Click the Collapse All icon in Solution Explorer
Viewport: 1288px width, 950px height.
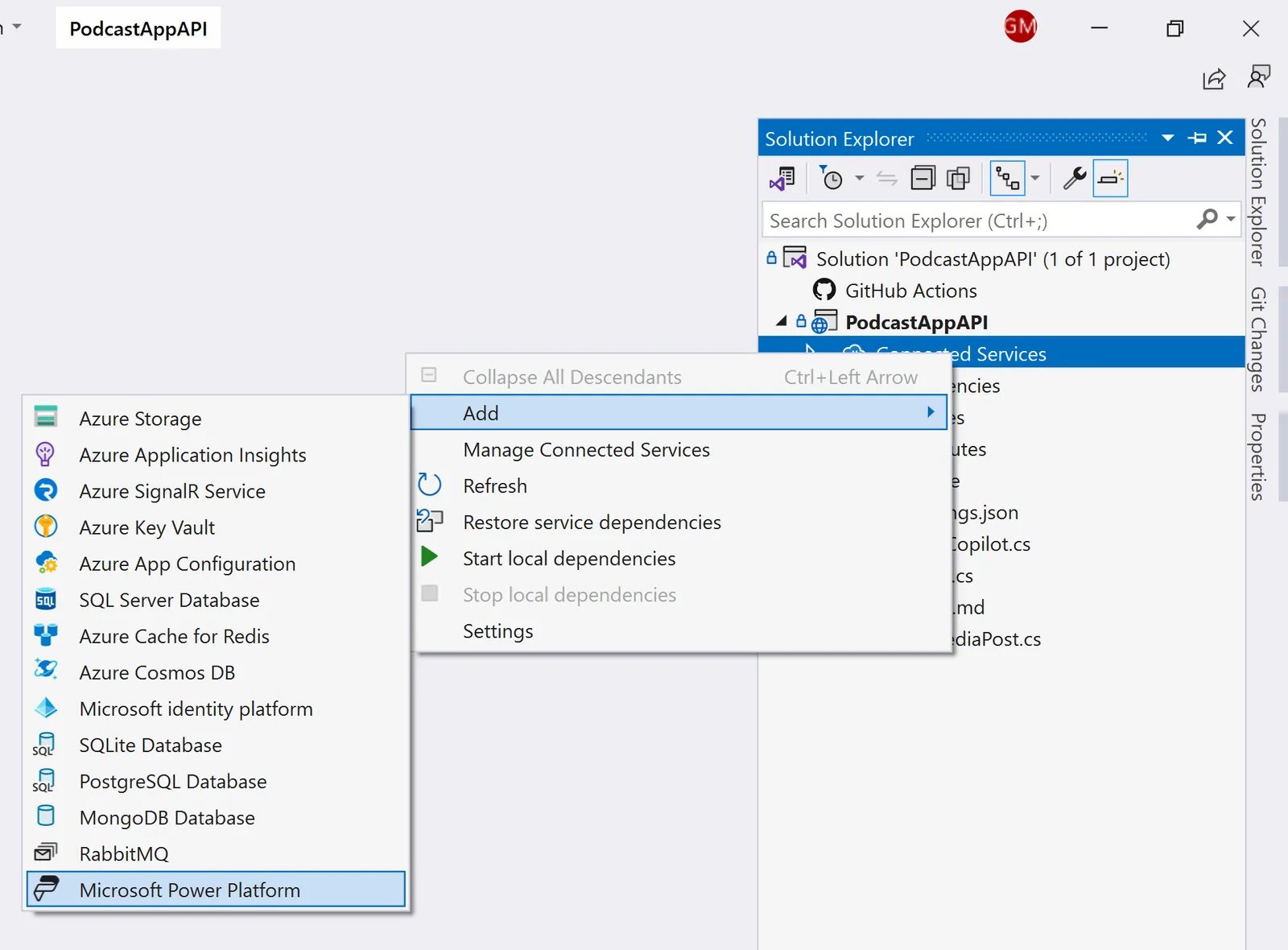[923, 178]
